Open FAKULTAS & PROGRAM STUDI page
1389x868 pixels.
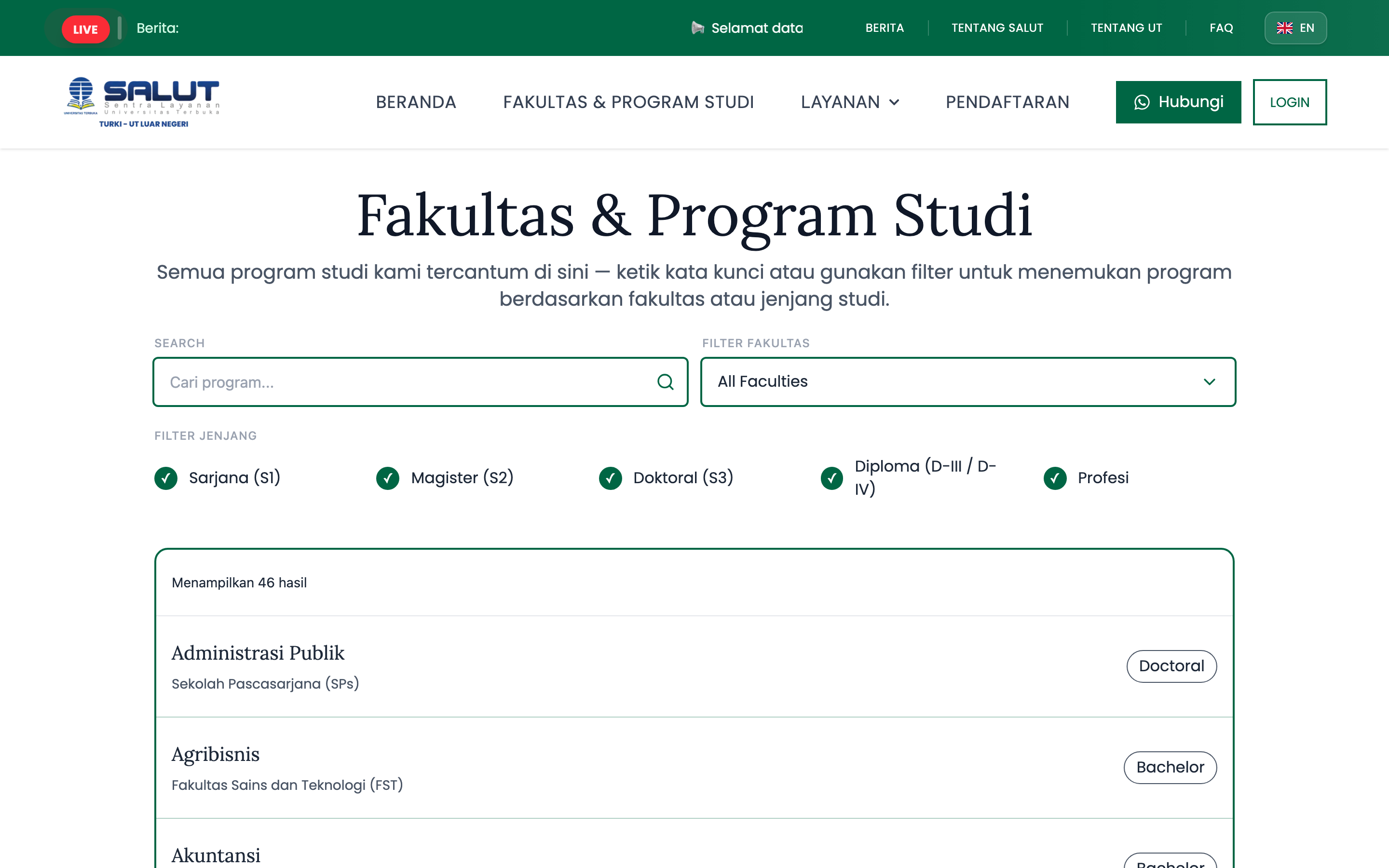628,102
